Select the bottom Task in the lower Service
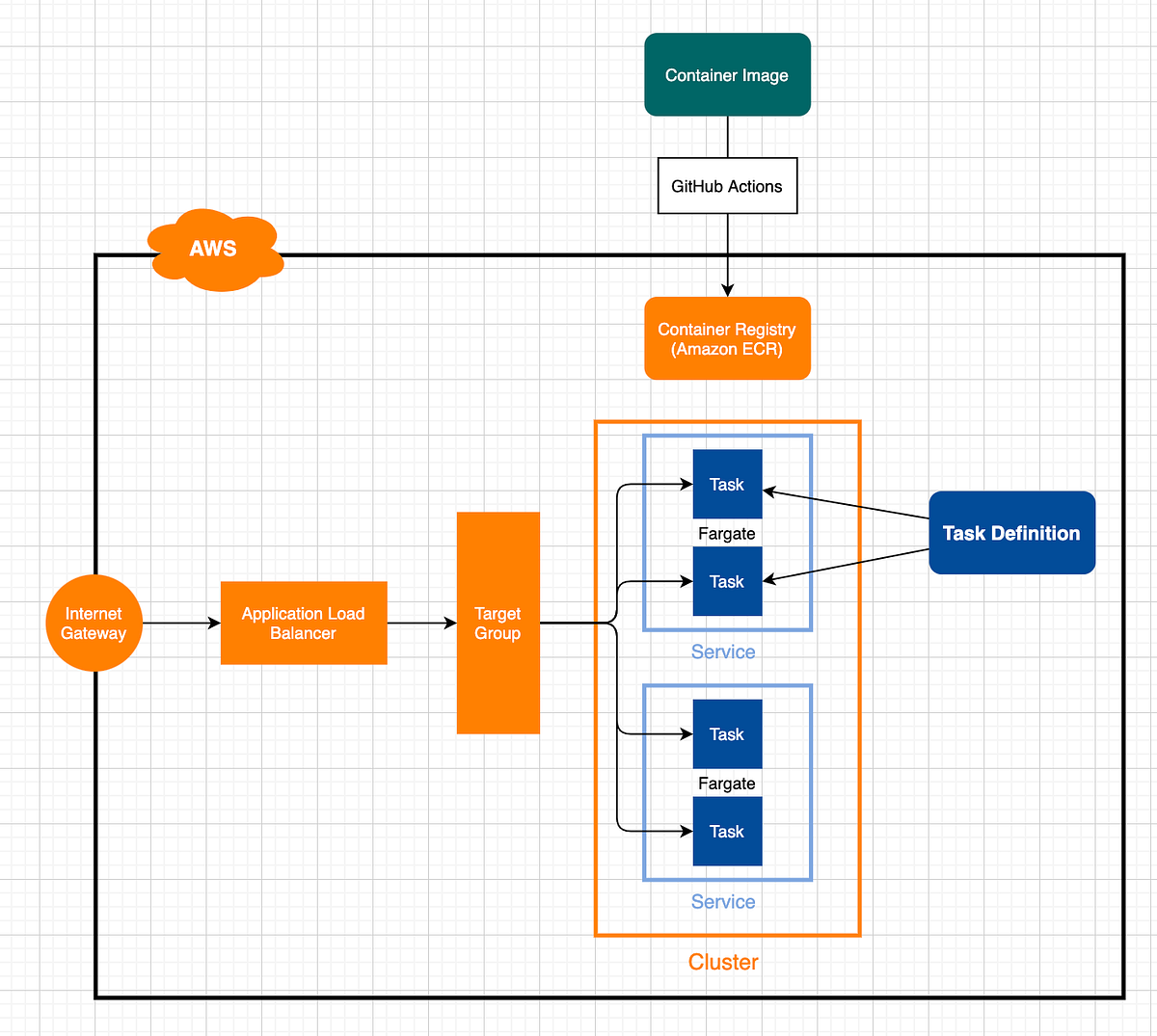Image resolution: width=1157 pixels, height=1036 pixels. coord(727,831)
